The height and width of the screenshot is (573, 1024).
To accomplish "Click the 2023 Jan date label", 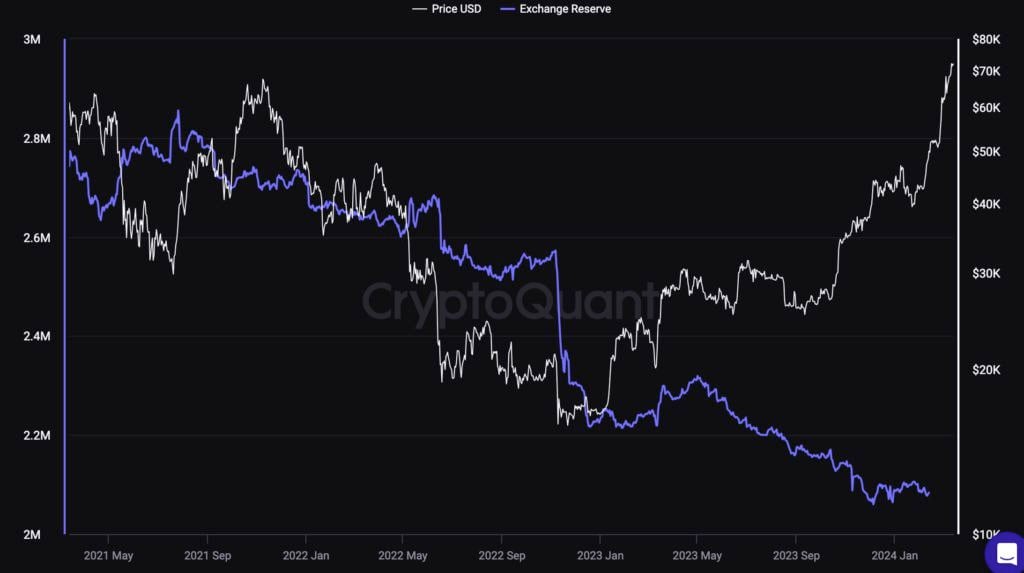I will click(x=601, y=555).
